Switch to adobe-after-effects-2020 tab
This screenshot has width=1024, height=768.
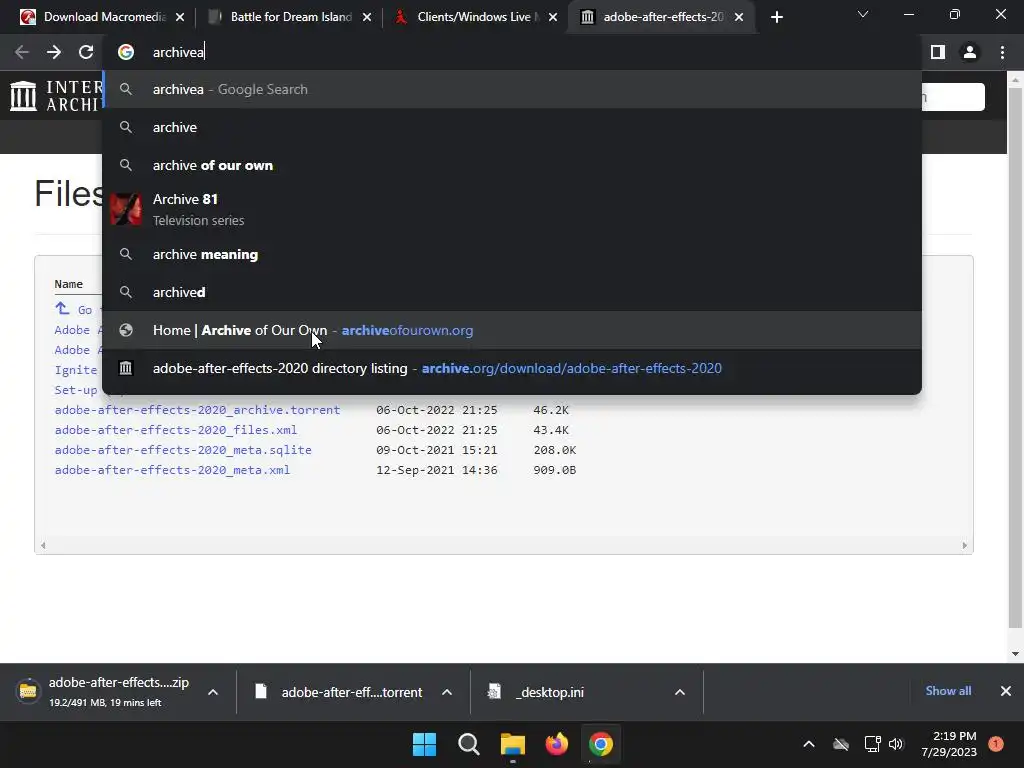(x=661, y=17)
